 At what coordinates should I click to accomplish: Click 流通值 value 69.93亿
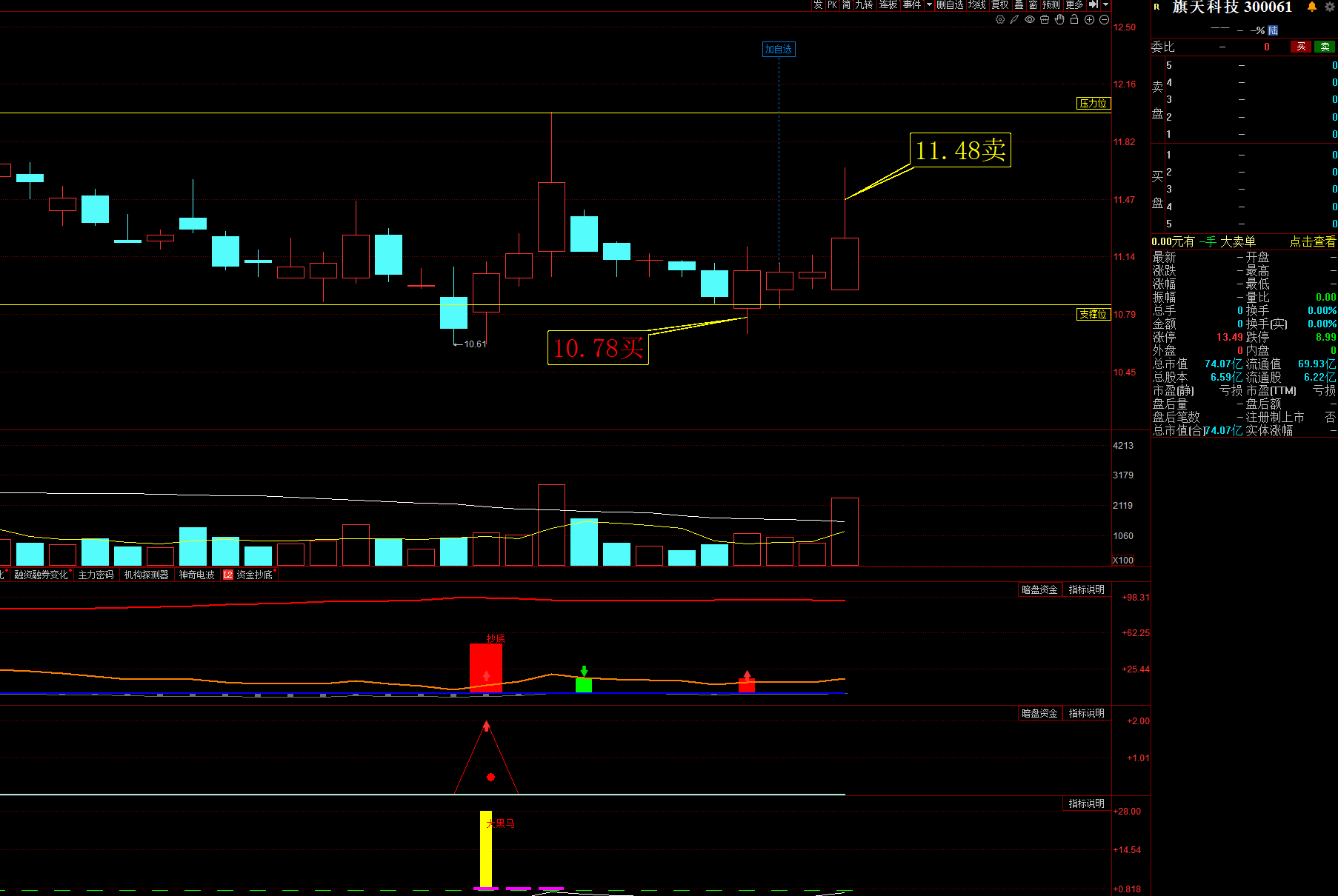(x=1317, y=364)
